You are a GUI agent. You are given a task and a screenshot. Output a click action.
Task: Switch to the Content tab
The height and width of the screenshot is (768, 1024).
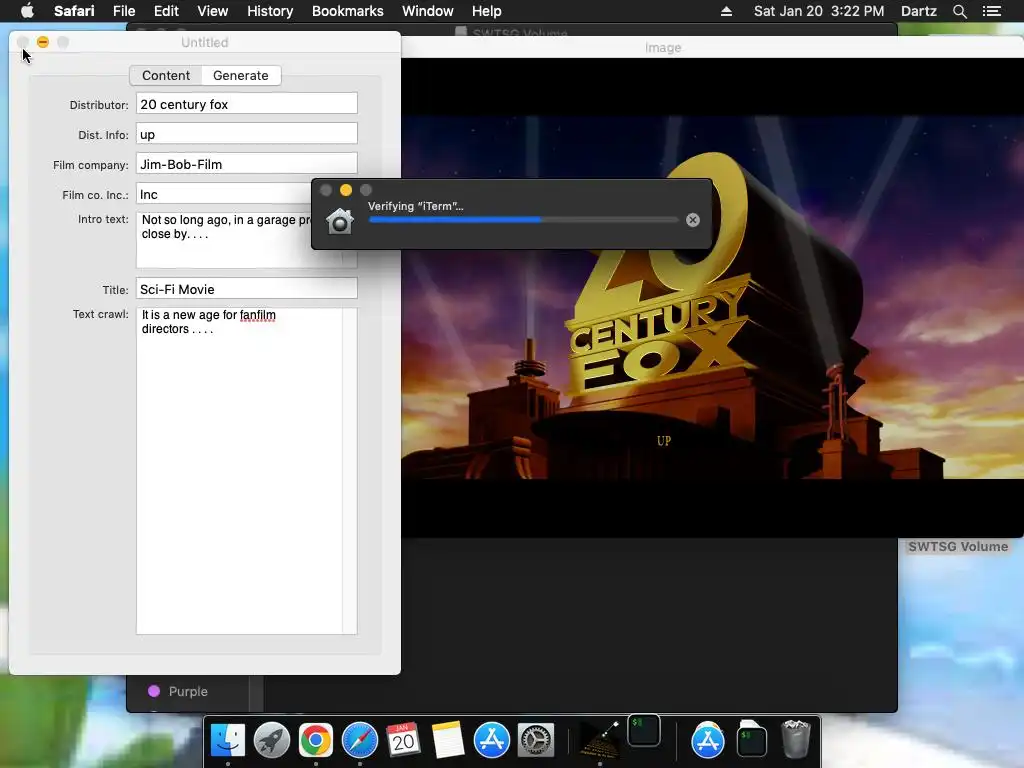(x=166, y=75)
